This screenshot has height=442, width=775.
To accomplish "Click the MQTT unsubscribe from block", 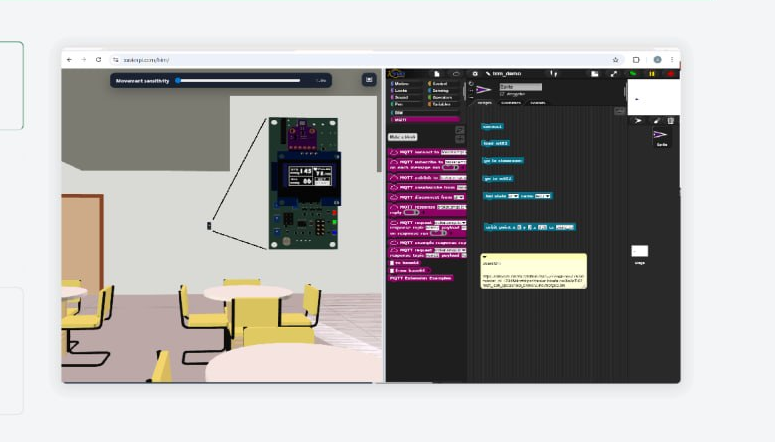I will (x=428, y=187).
